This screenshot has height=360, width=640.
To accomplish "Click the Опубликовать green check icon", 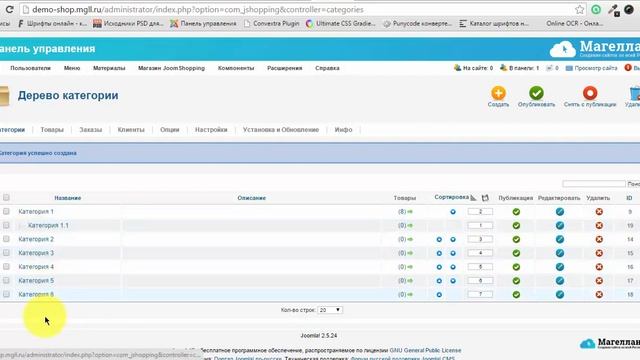I will tap(536, 93).
